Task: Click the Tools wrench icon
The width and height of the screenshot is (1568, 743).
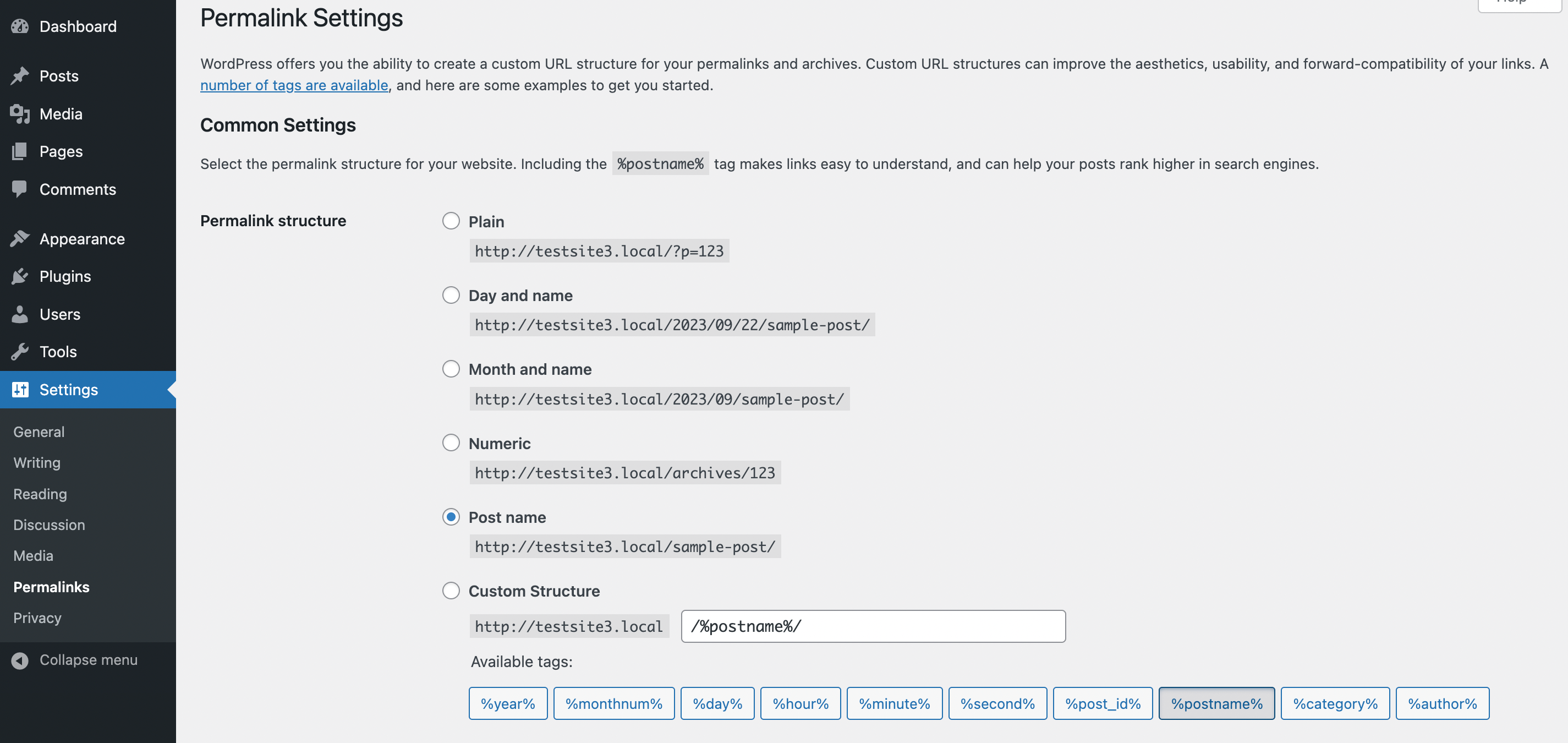Action: [20, 351]
